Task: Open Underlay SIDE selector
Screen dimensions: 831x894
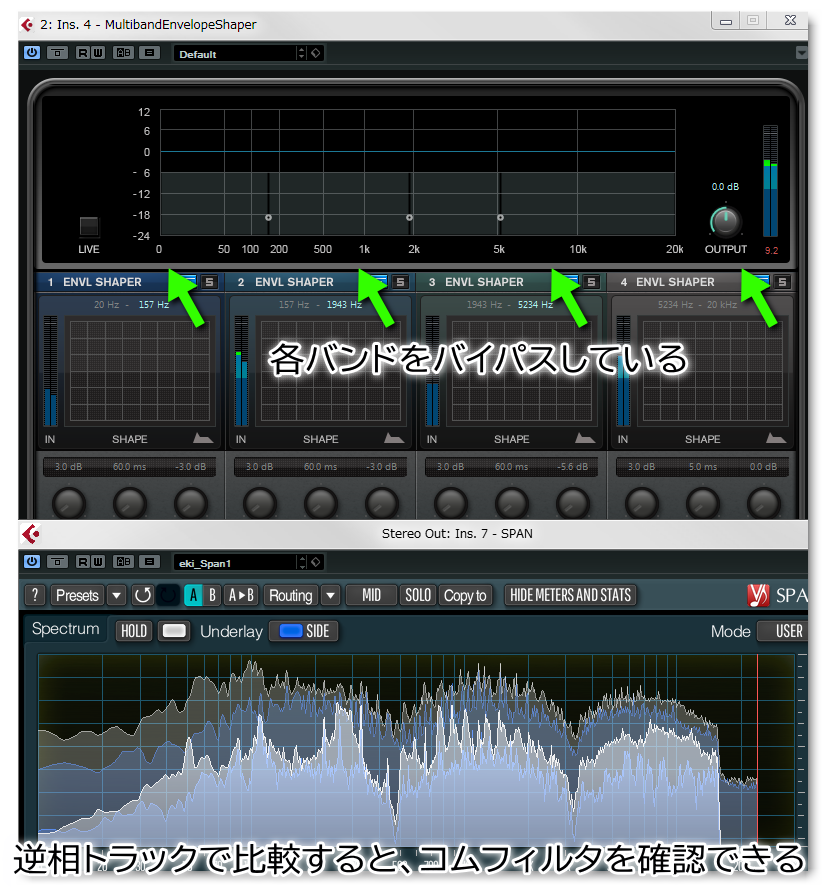Action: (304, 631)
